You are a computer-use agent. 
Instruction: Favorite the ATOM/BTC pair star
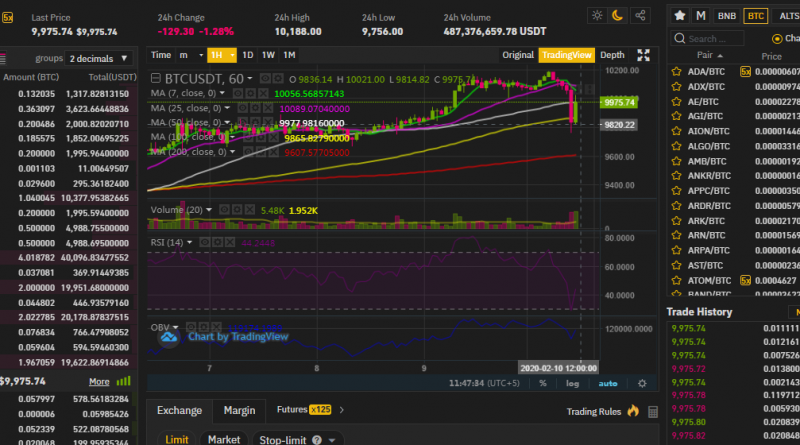pyautogui.click(x=677, y=281)
